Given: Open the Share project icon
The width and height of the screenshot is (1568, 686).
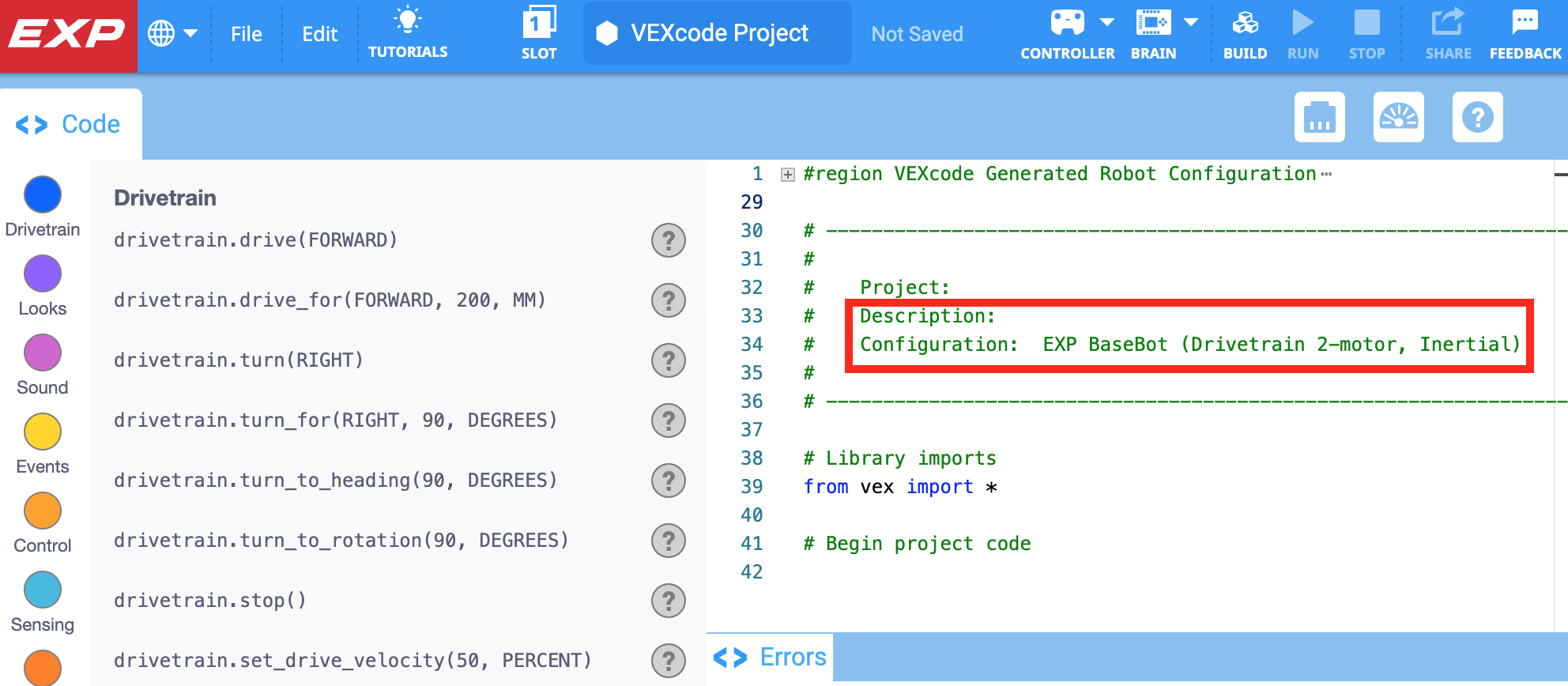Looking at the screenshot, I should (1448, 24).
